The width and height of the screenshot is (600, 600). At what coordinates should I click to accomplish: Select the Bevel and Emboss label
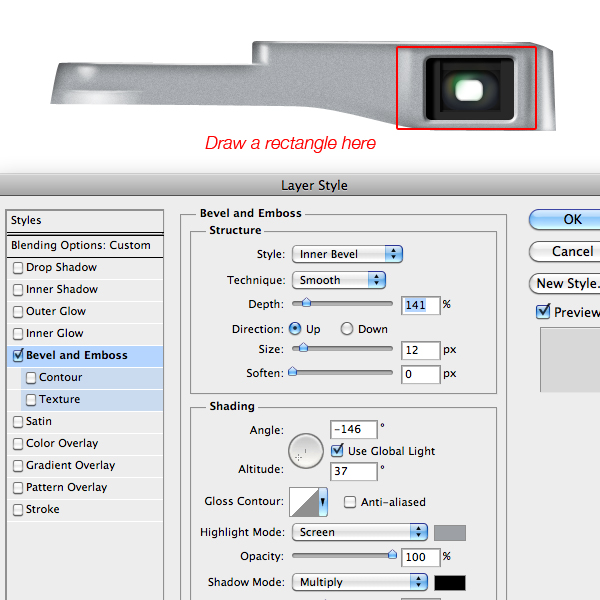tap(77, 355)
